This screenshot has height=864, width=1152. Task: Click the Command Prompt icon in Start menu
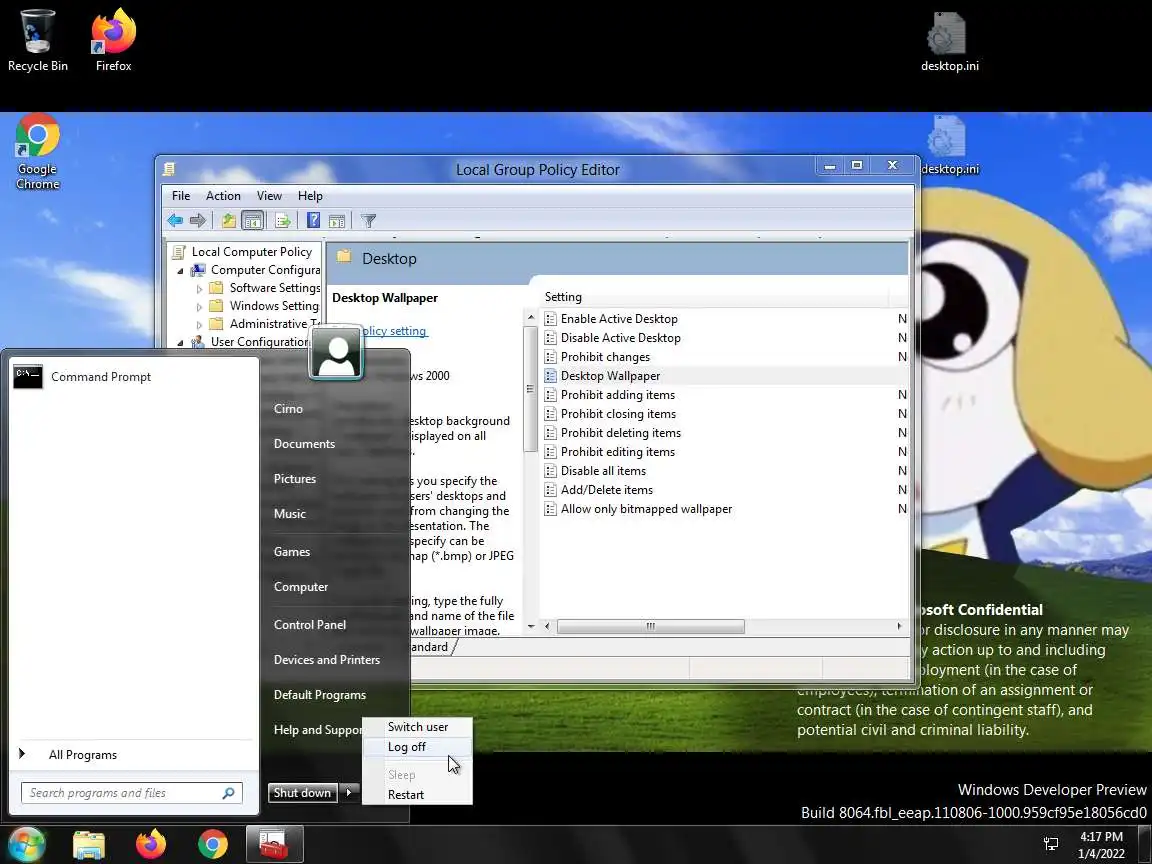click(x=28, y=376)
